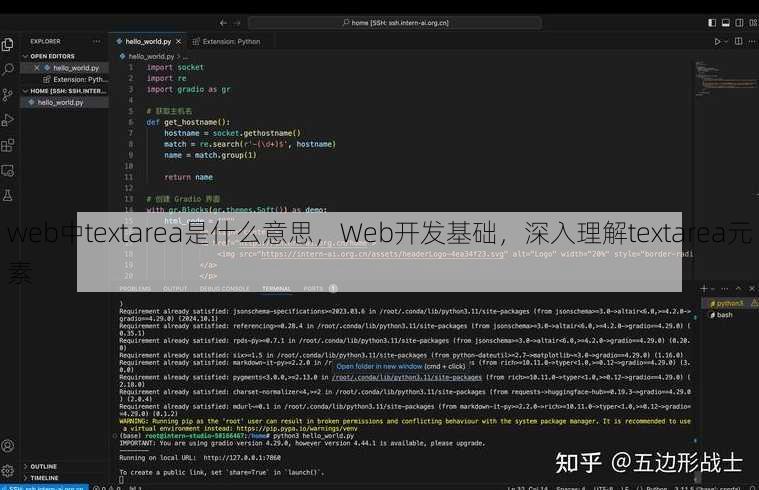The image size is (759, 490).
Task: Go forward with the navigation arrow
Action: click(x=237, y=23)
